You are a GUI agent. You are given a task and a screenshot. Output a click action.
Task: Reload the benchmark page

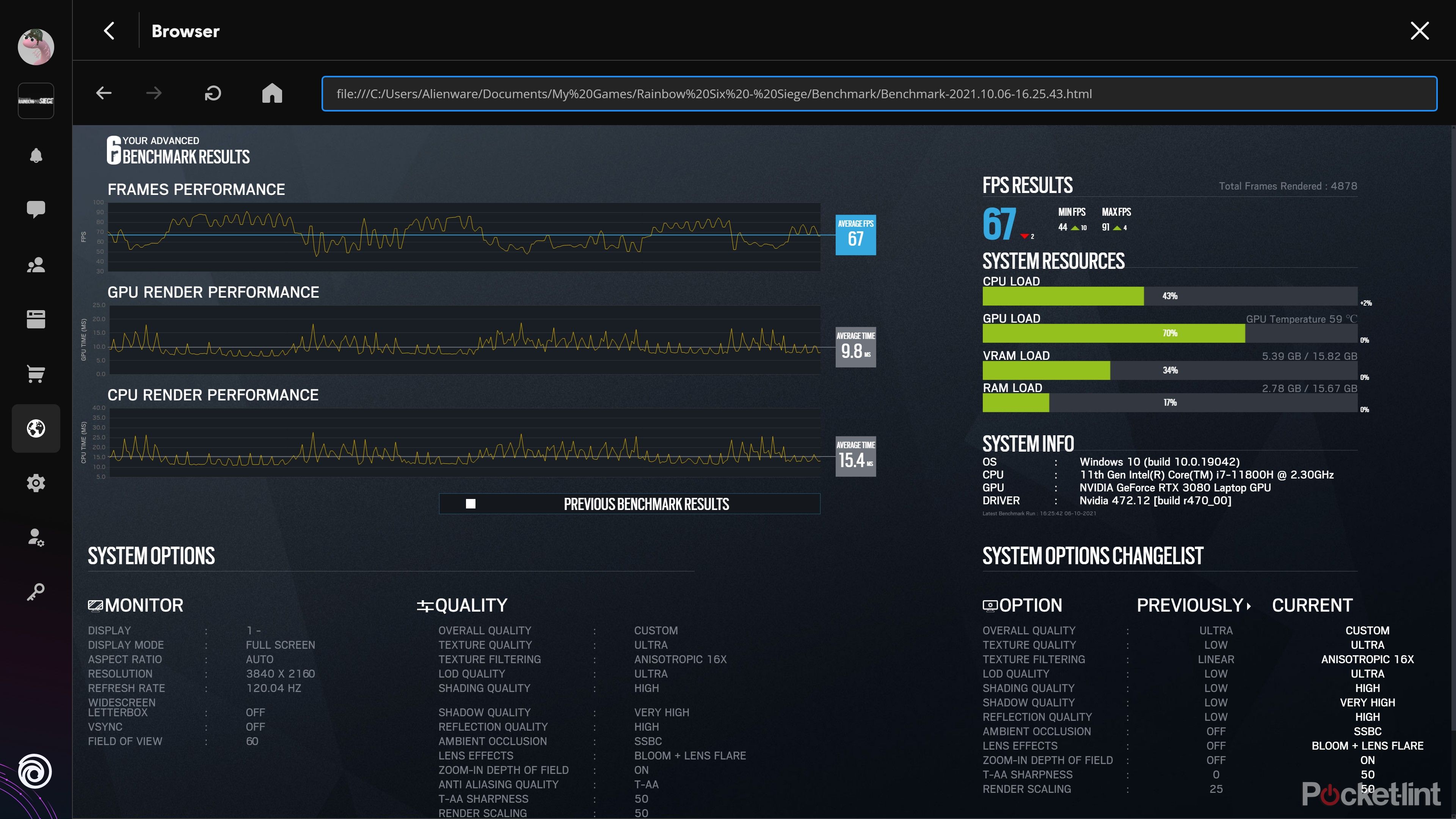[x=212, y=93]
